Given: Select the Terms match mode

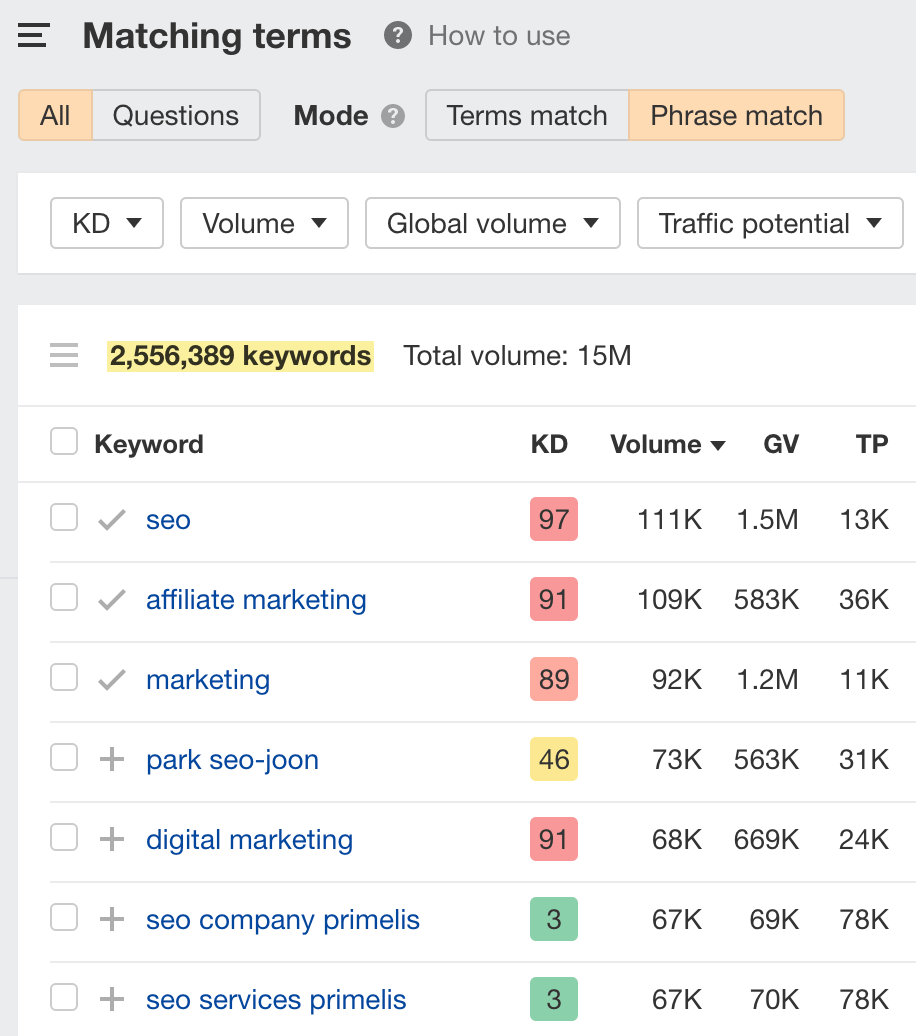Looking at the screenshot, I should point(526,115).
